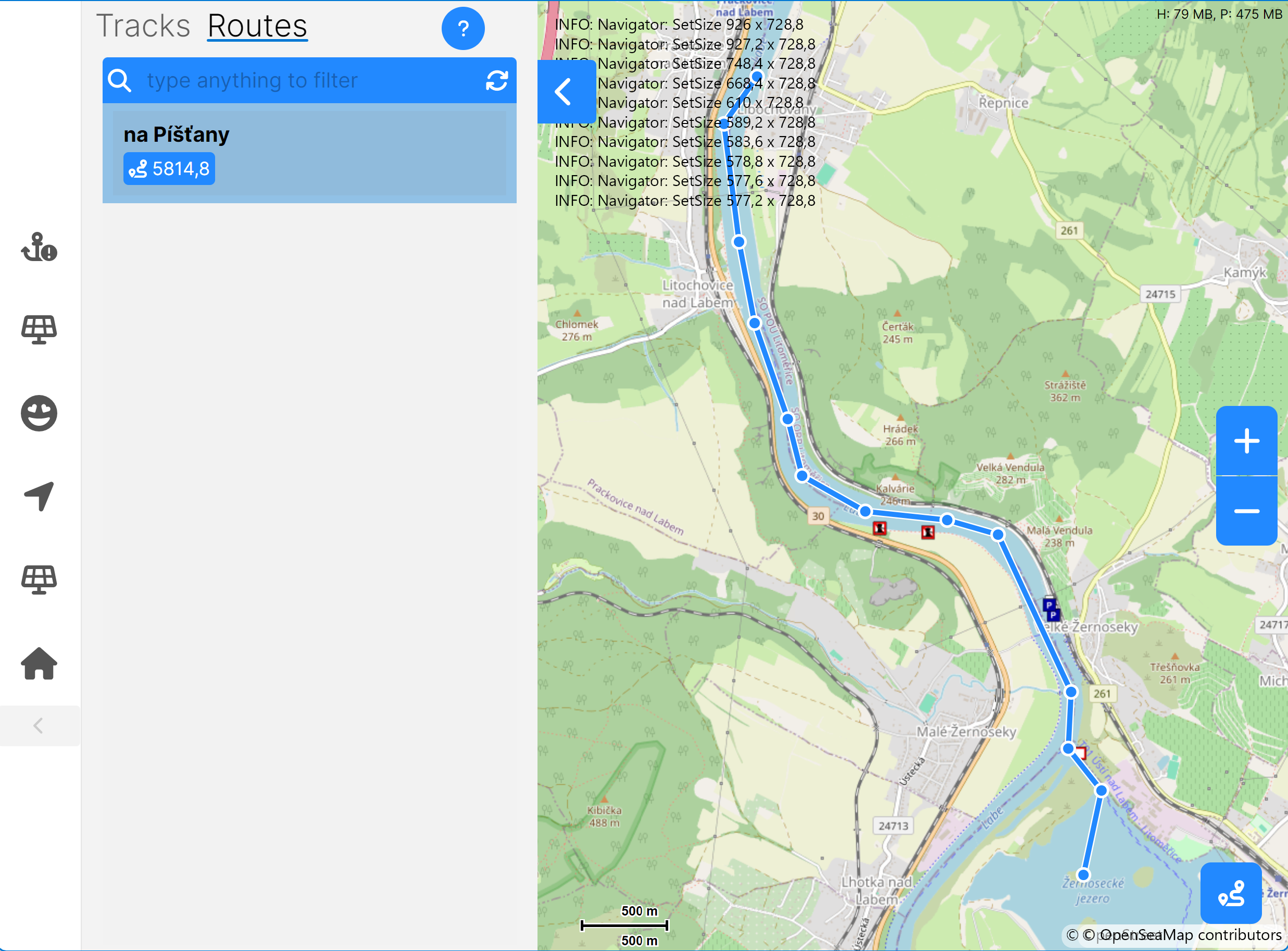The height and width of the screenshot is (951, 1288).
Task: Switch to the Tracks tab
Action: [143, 26]
